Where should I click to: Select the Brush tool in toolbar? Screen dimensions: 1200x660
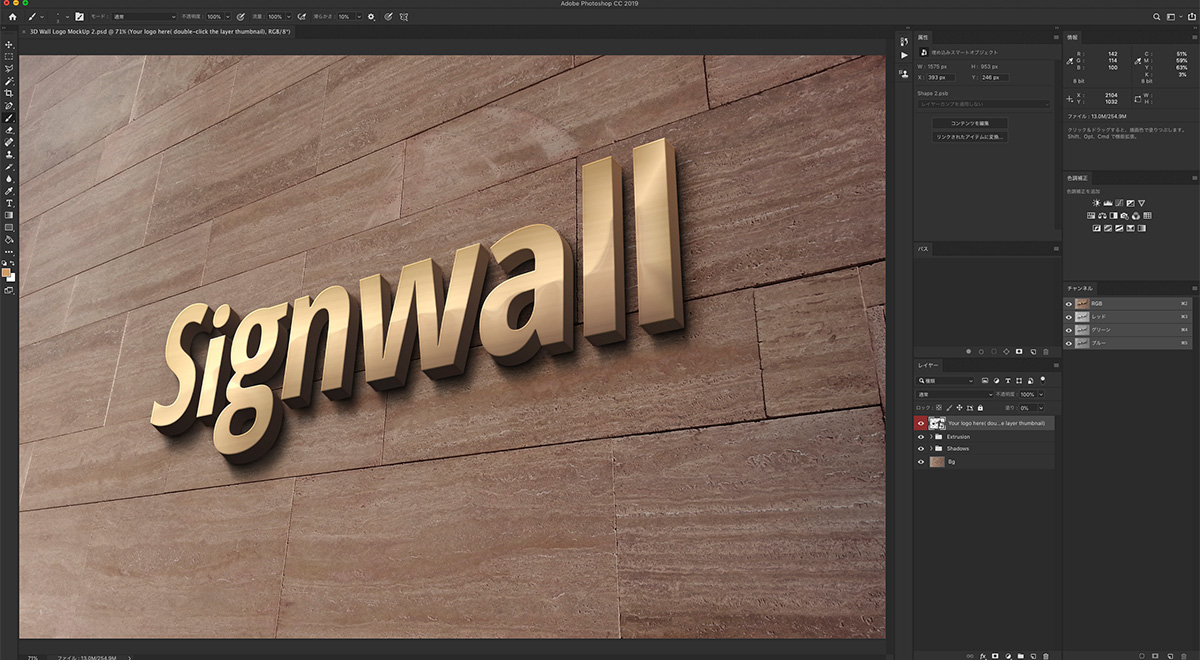[9, 118]
